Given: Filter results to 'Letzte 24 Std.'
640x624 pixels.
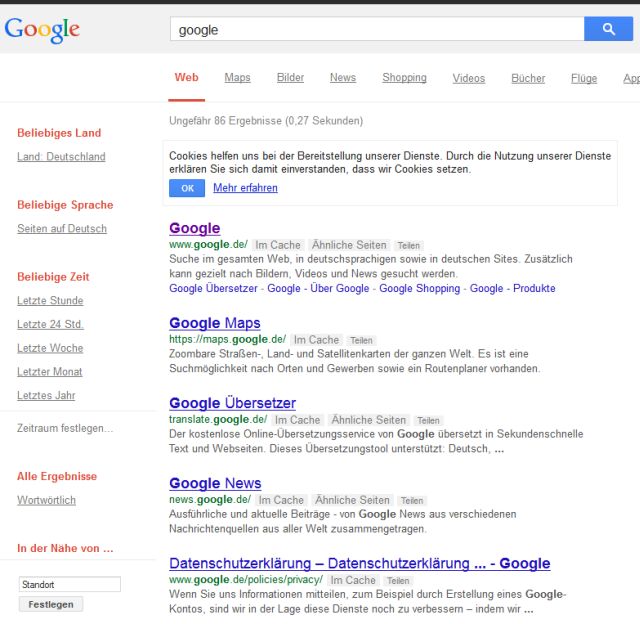Looking at the screenshot, I should tap(50, 324).
